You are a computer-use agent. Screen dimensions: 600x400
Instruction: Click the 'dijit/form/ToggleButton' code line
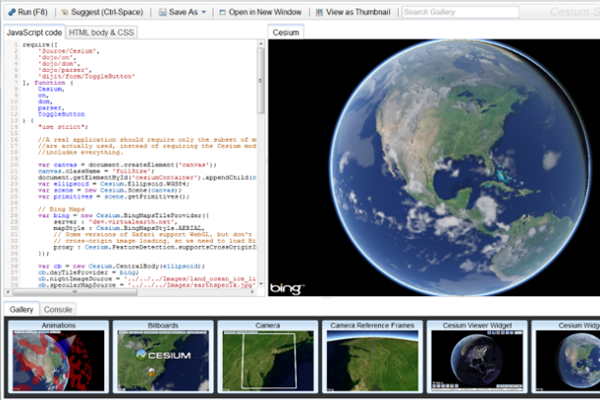86,77
